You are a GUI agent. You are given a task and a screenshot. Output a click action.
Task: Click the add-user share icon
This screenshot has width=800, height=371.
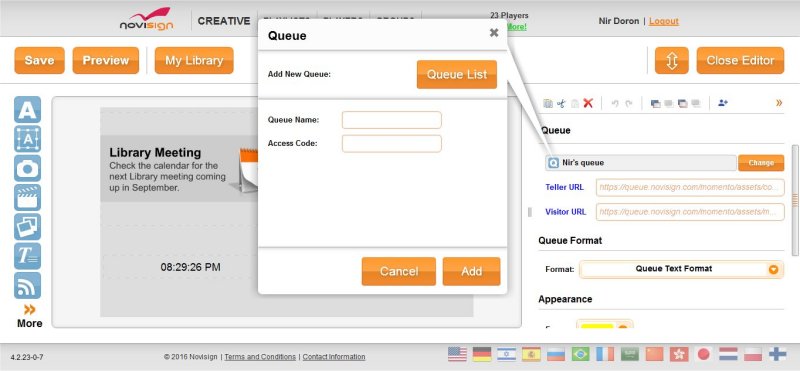(x=722, y=103)
